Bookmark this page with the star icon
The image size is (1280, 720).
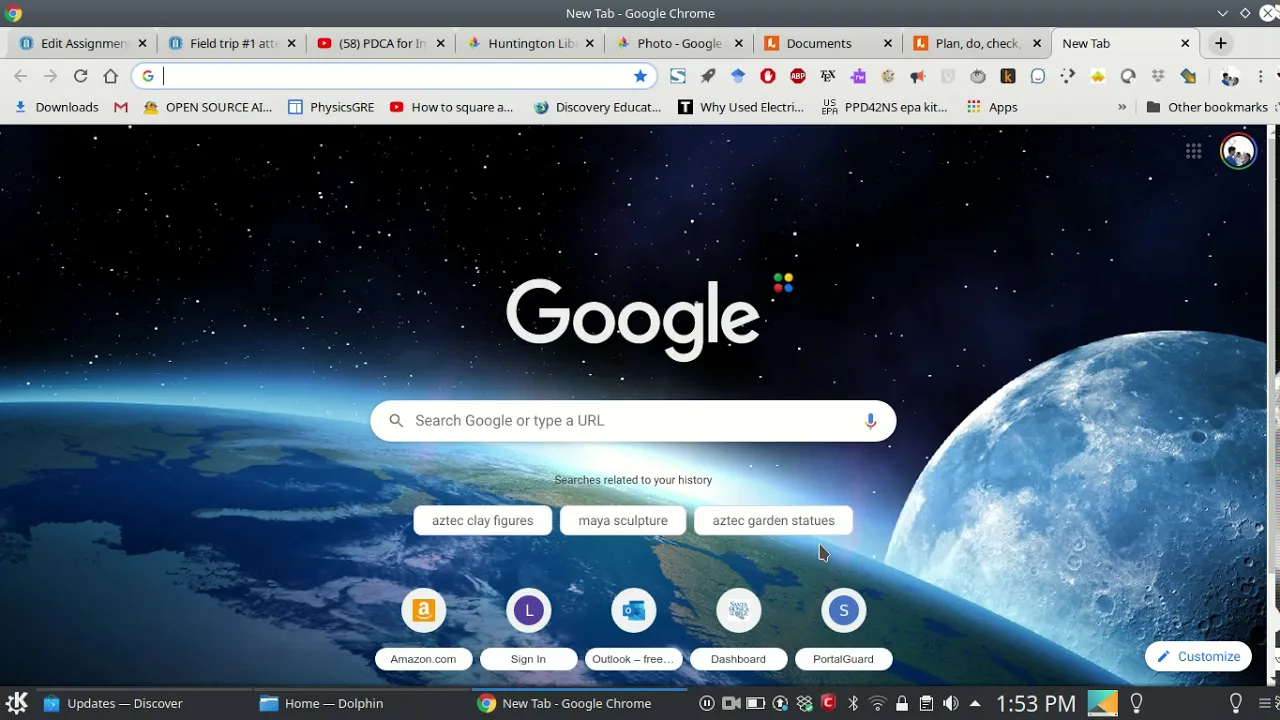[x=640, y=76]
